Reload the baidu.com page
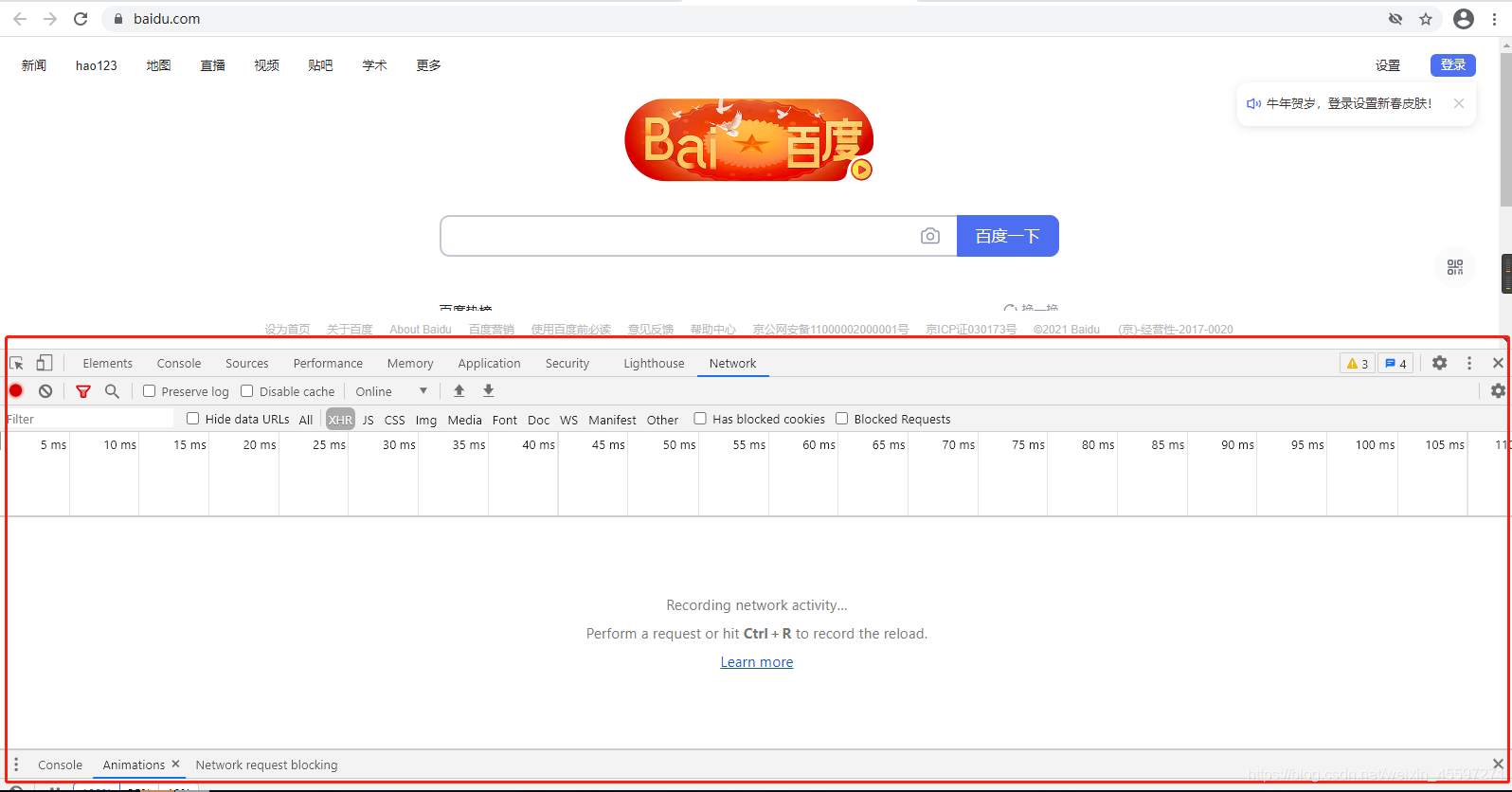This screenshot has width=1512, height=792. pos(81,19)
